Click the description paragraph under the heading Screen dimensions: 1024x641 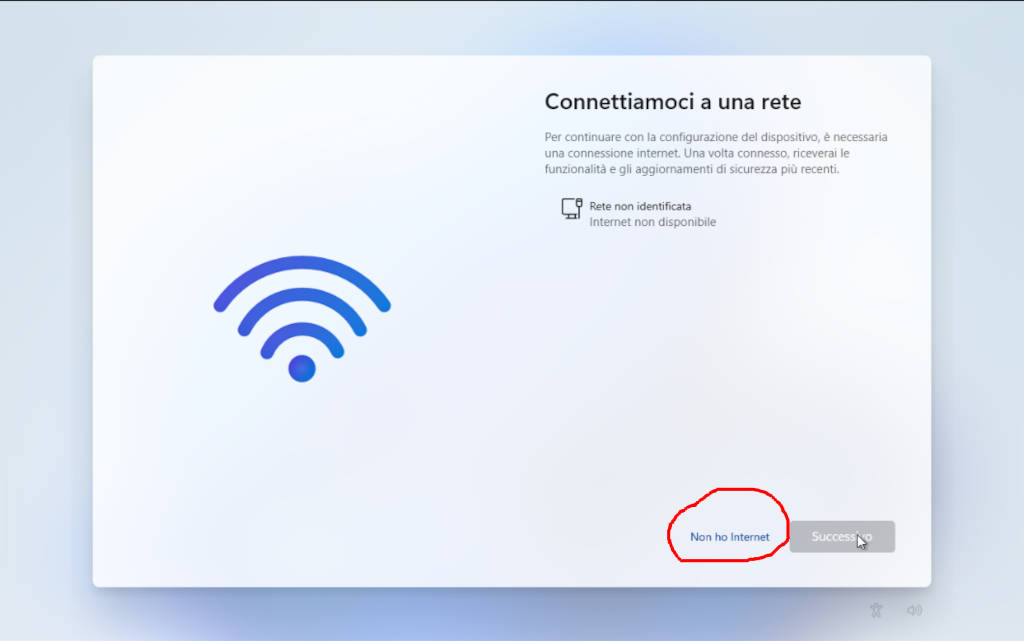coord(716,153)
